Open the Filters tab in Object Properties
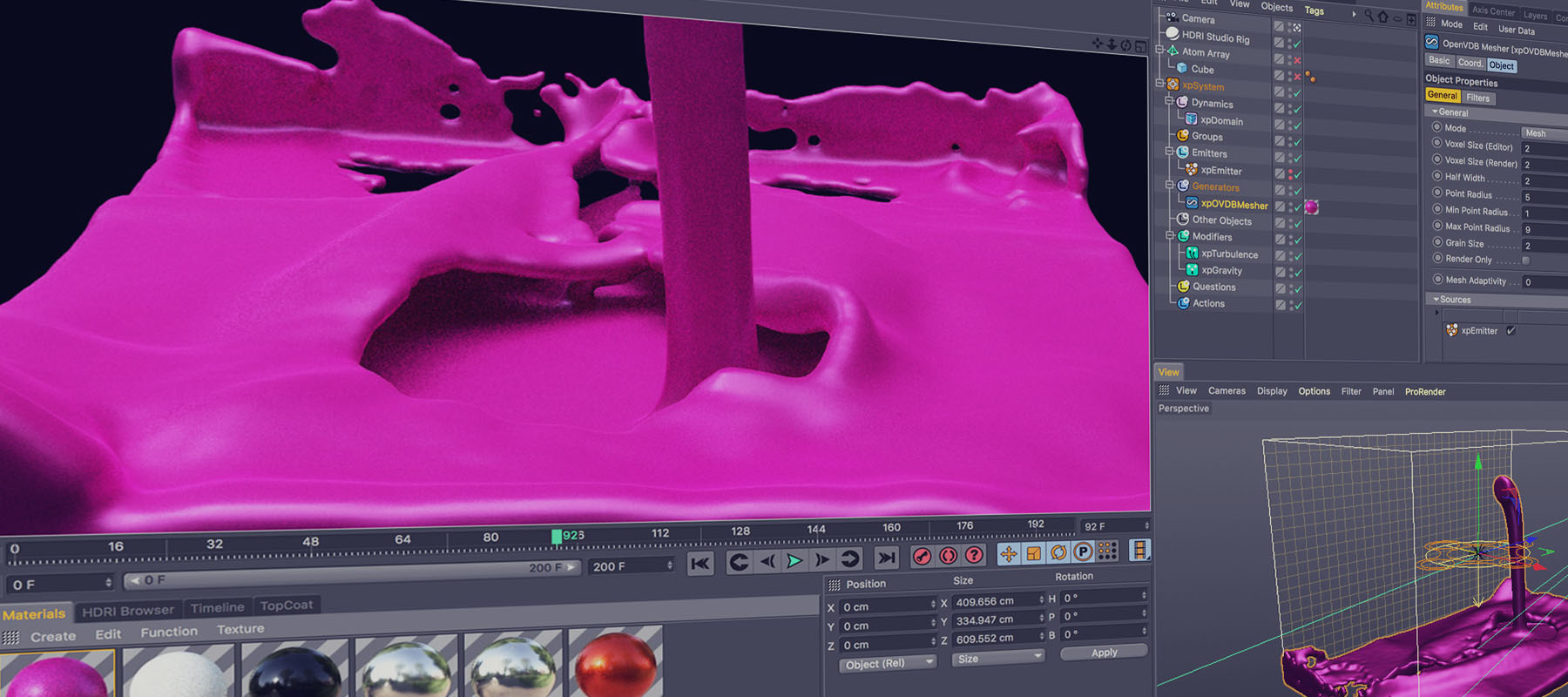 [1477, 98]
